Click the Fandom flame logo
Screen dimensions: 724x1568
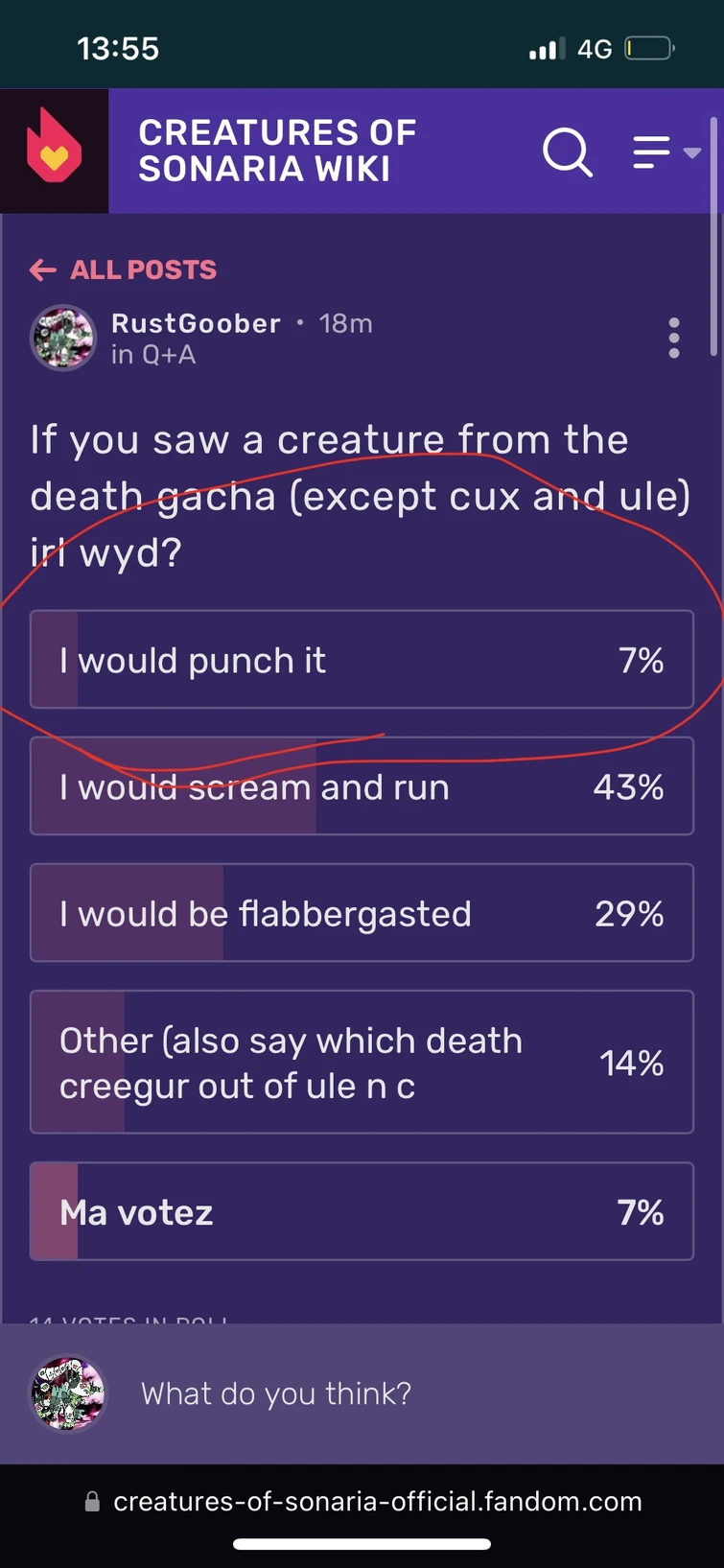pos(55,150)
